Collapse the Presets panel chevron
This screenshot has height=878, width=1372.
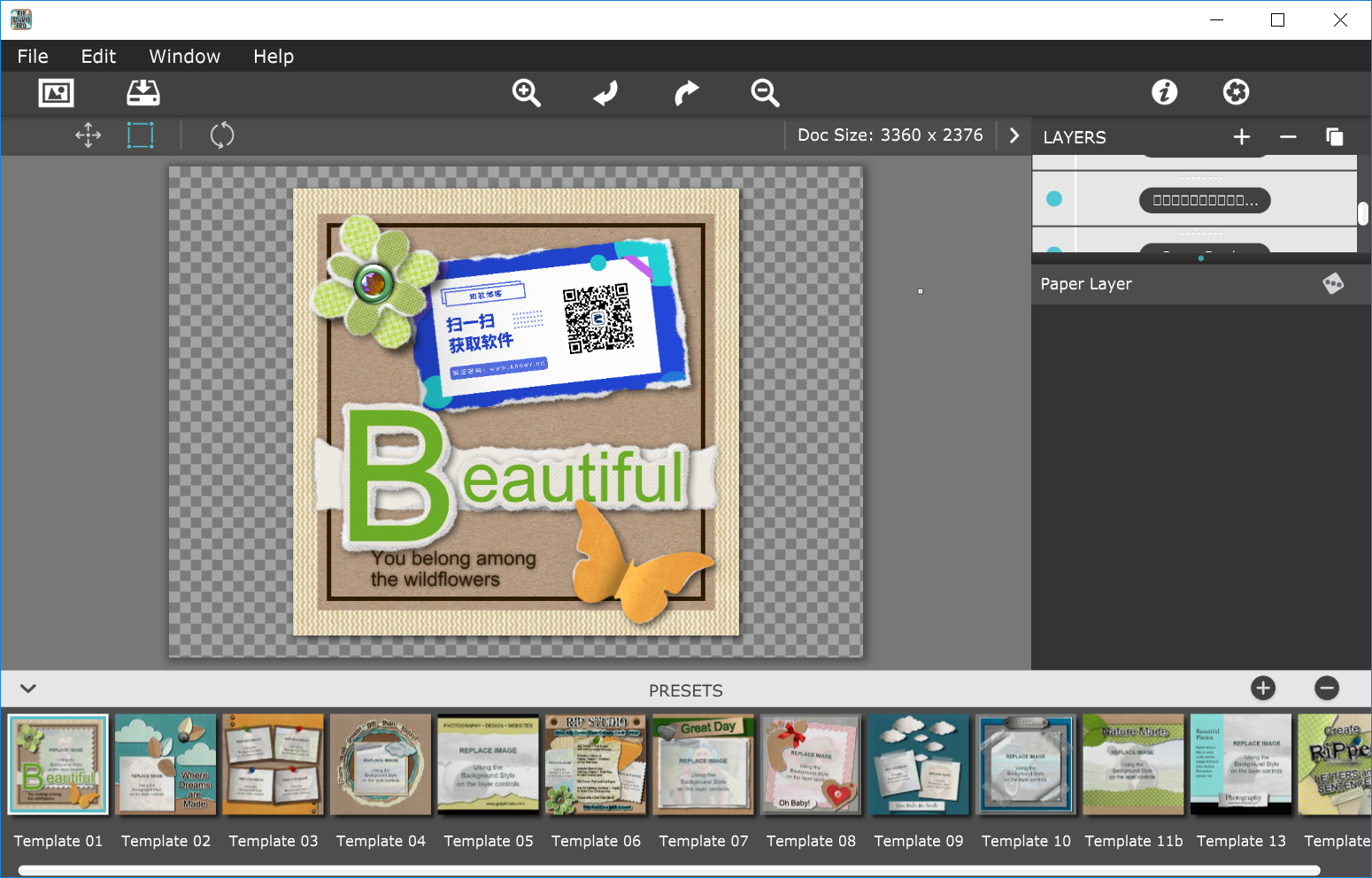(x=28, y=689)
